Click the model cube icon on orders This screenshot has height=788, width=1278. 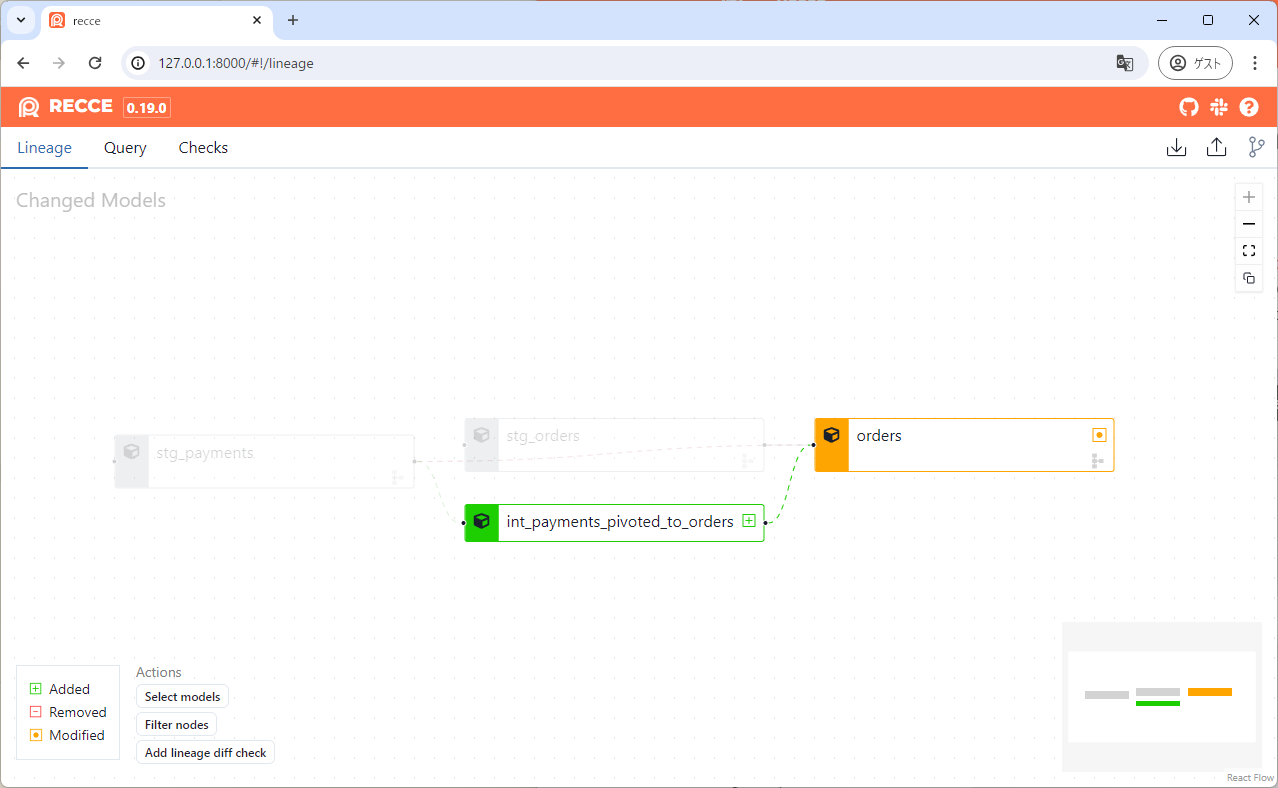[831, 435]
